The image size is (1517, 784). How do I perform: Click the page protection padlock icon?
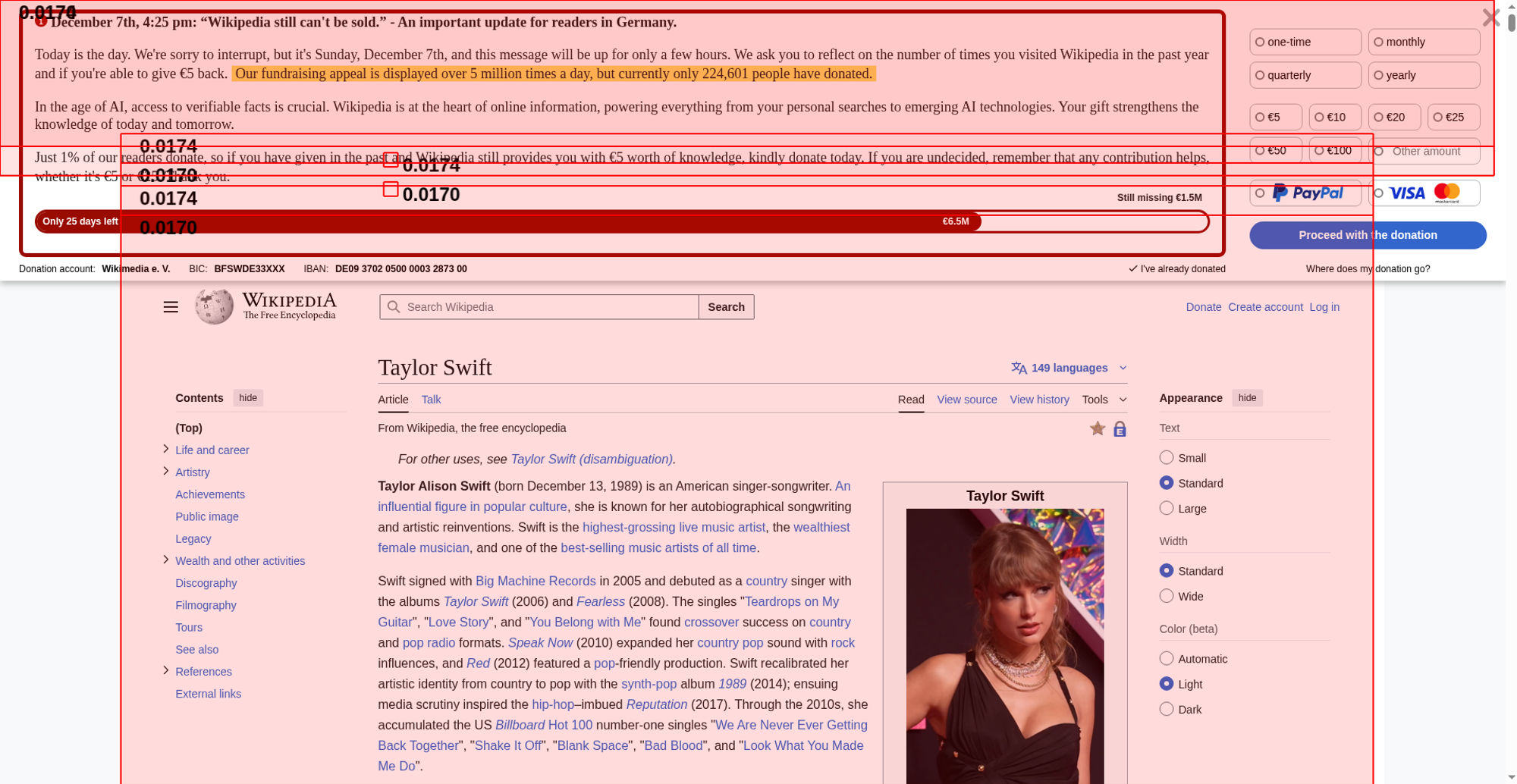[x=1120, y=429]
